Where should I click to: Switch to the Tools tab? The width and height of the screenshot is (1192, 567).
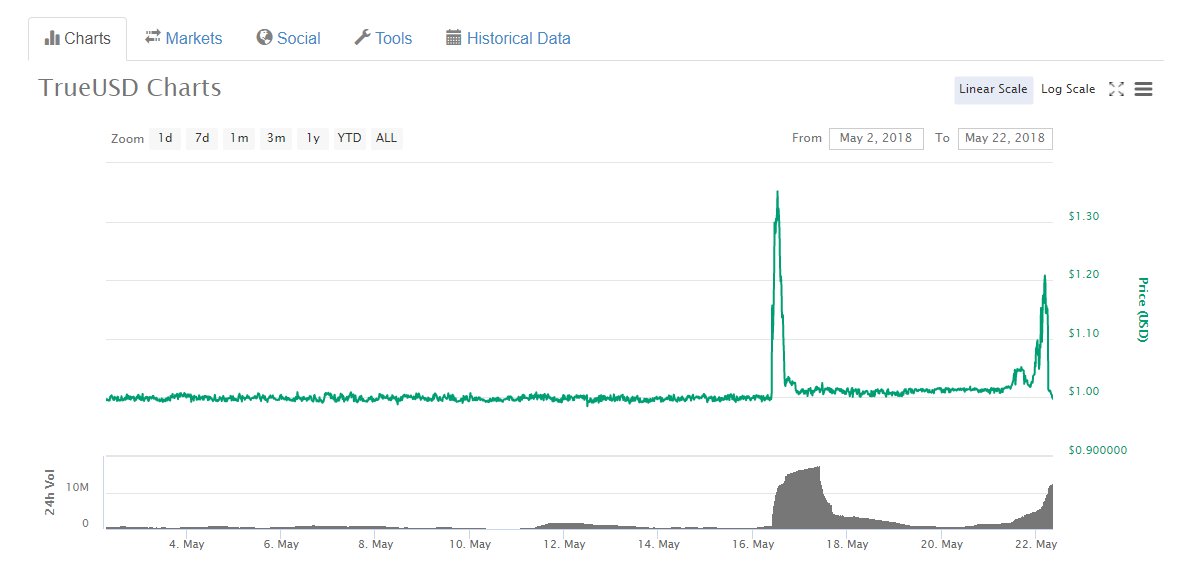tap(383, 38)
